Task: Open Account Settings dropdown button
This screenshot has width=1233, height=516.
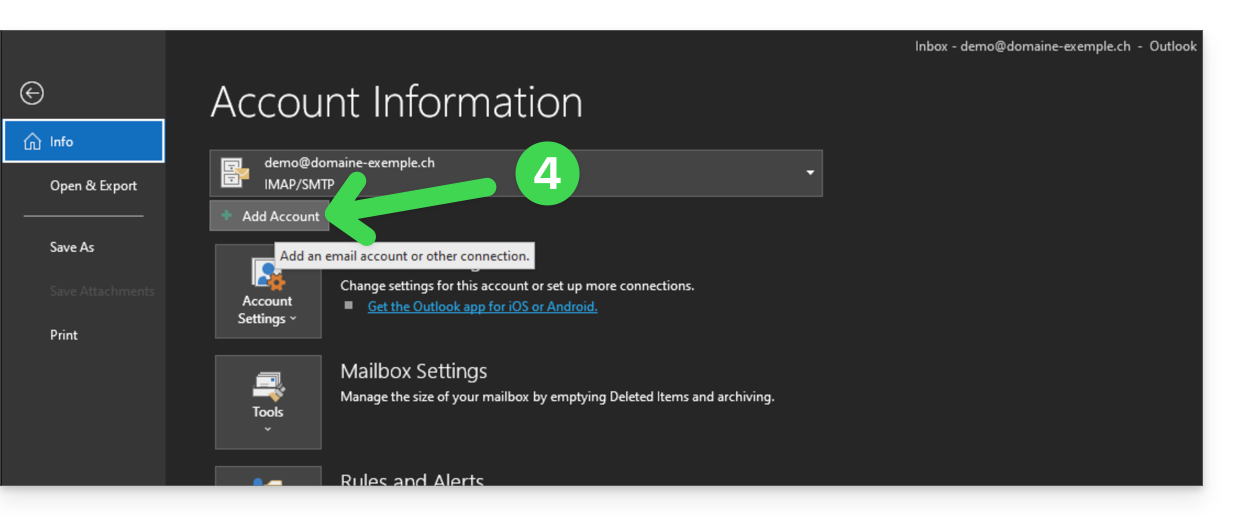Action: tap(268, 290)
